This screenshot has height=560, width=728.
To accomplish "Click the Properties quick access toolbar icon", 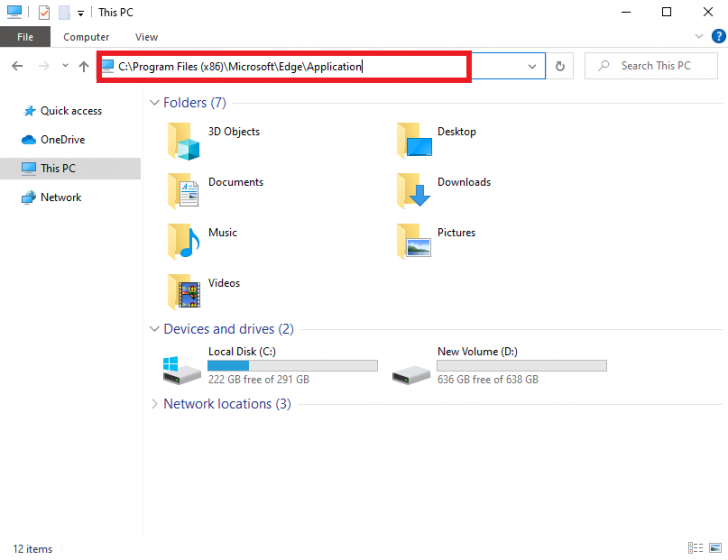I will pyautogui.click(x=44, y=12).
